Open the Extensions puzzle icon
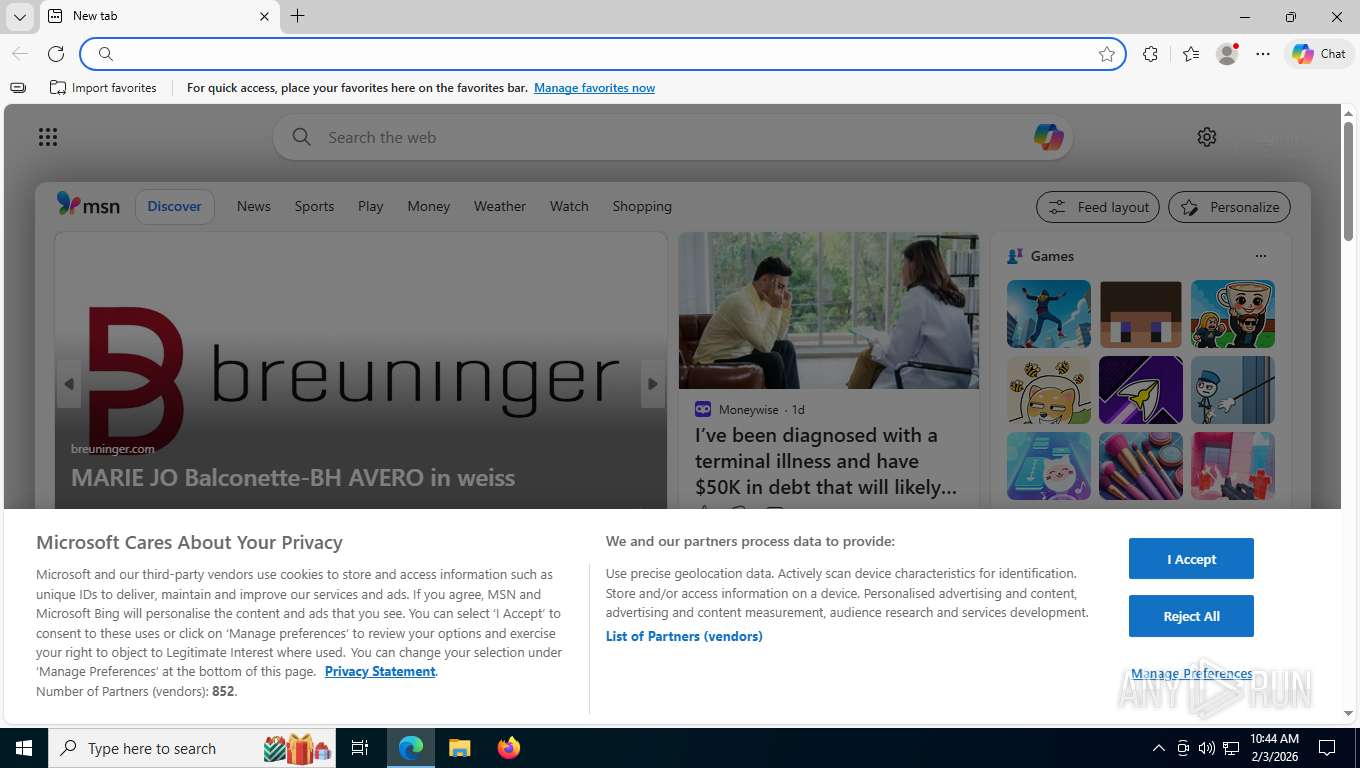Viewport: 1360px width, 768px height. coord(1150,54)
